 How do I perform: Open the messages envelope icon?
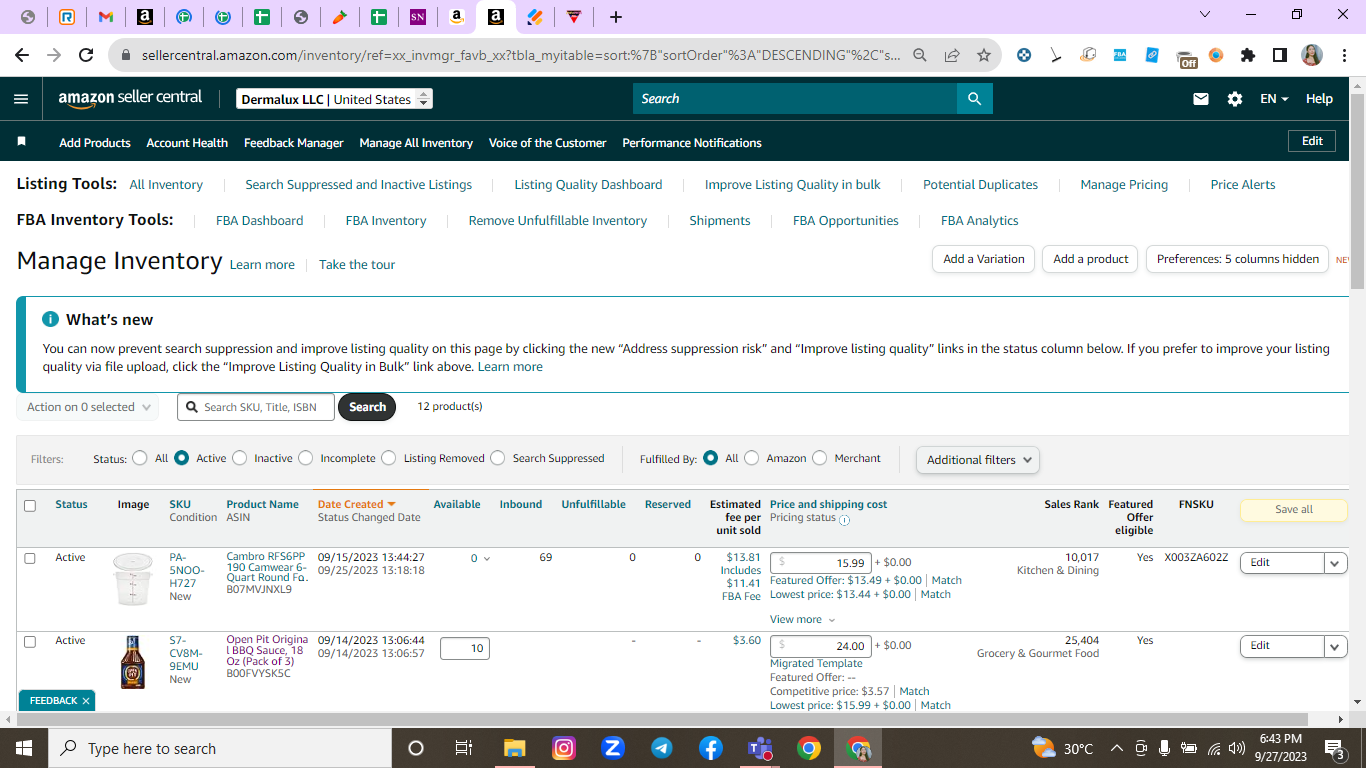1201,99
